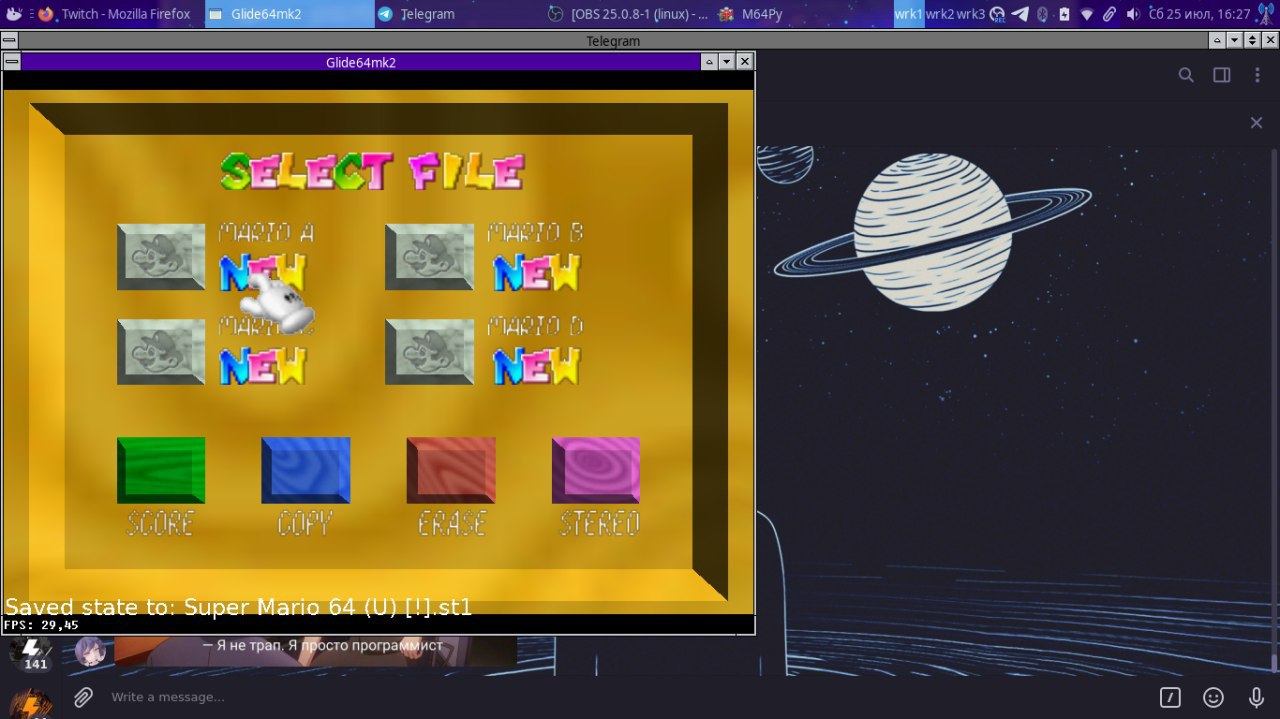
Task: Click the chat list avatar with 141 badge
Action: click(30, 653)
